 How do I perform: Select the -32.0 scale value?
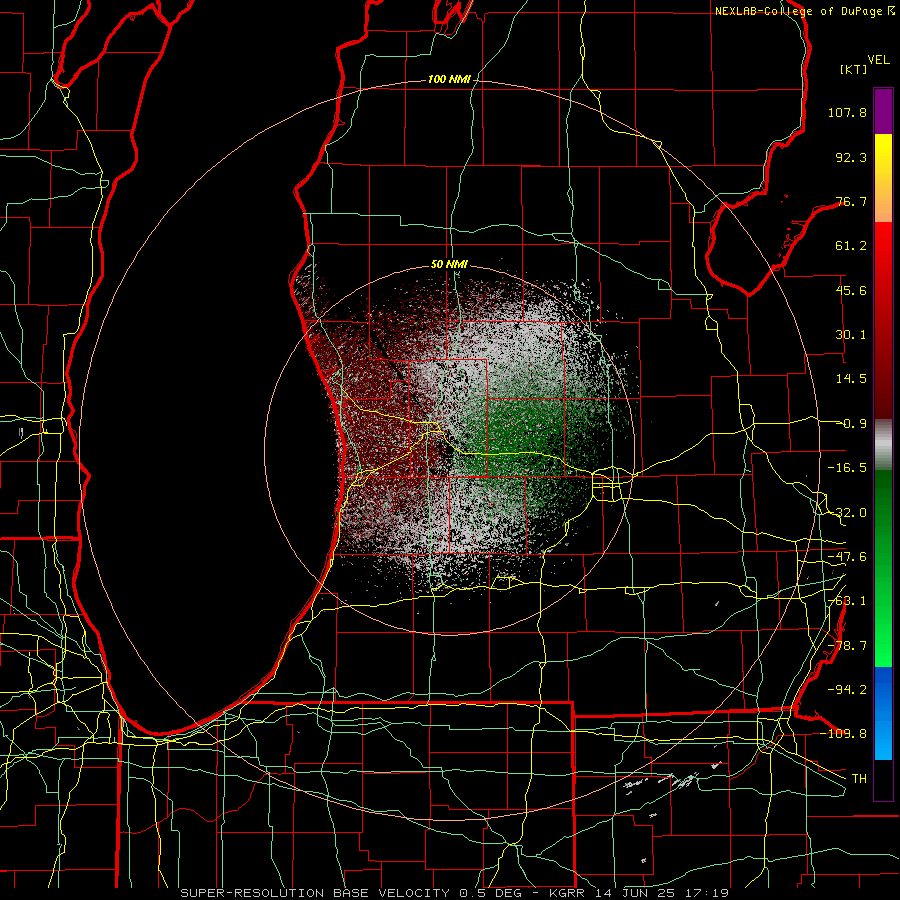847,513
